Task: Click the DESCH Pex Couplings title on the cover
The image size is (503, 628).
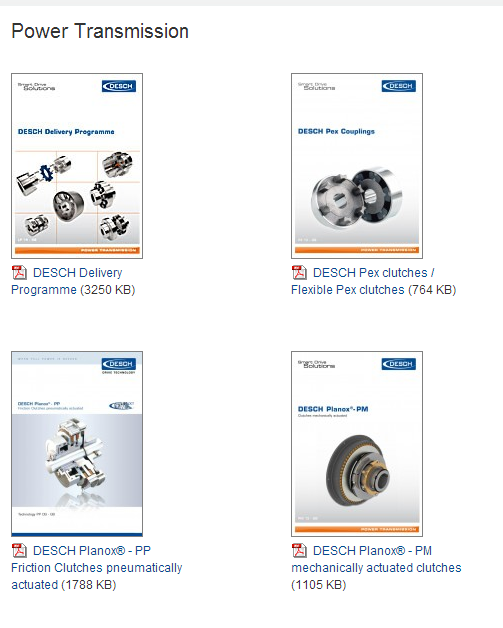Action: click(336, 131)
